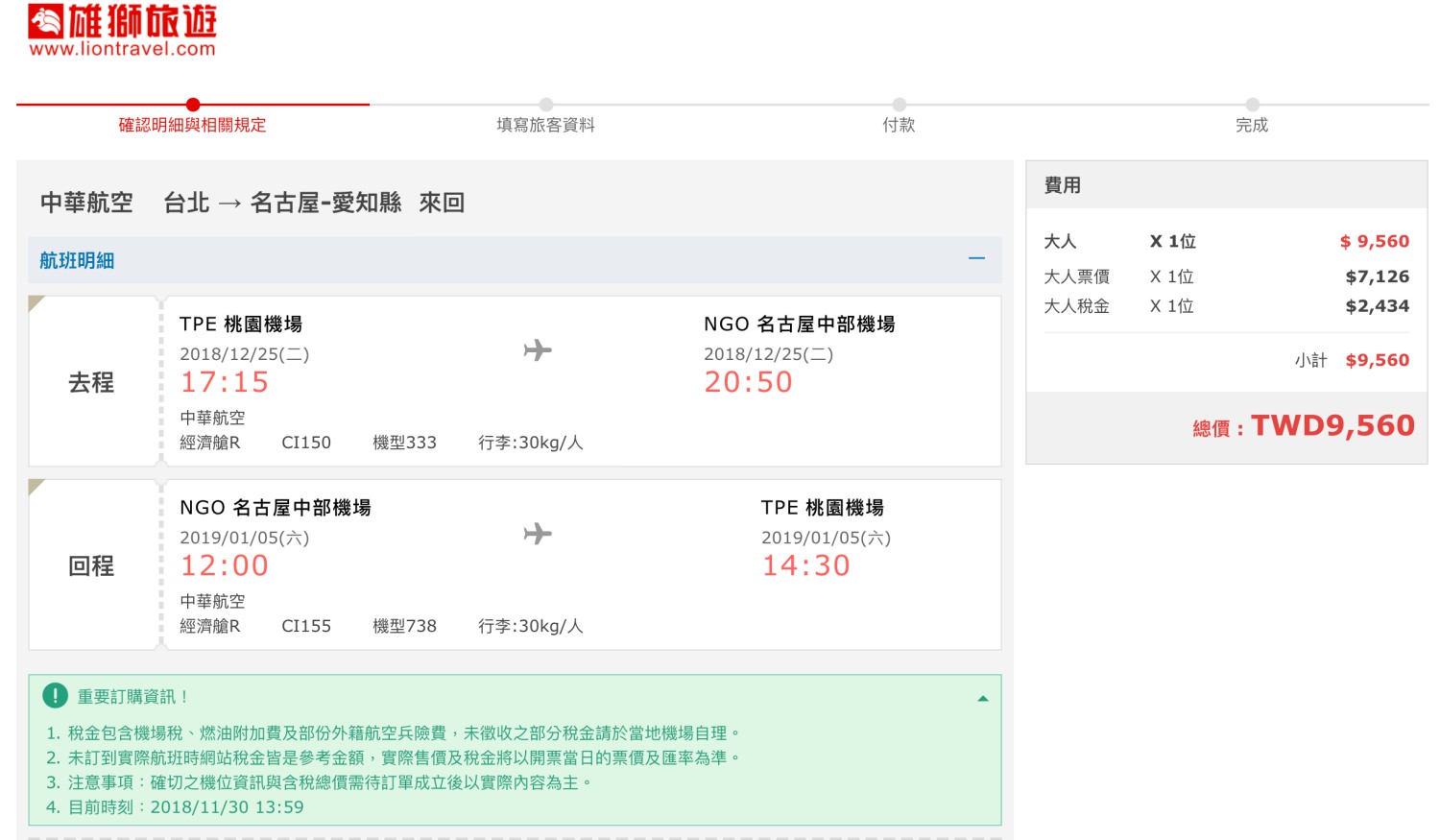Click the CI150 flight number
This screenshot has width=1440, height=840.
(305, 443)
